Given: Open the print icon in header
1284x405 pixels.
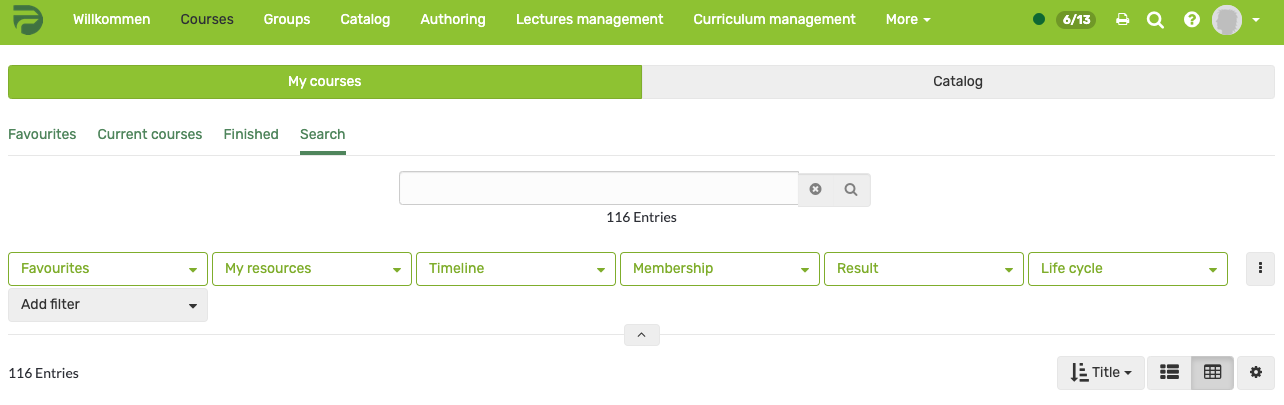Looking at the screenshot, I should tap(1123, 20).
